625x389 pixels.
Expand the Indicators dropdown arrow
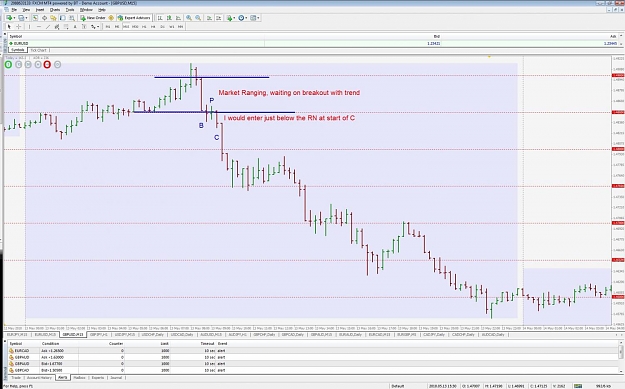[x=234, y=18]
